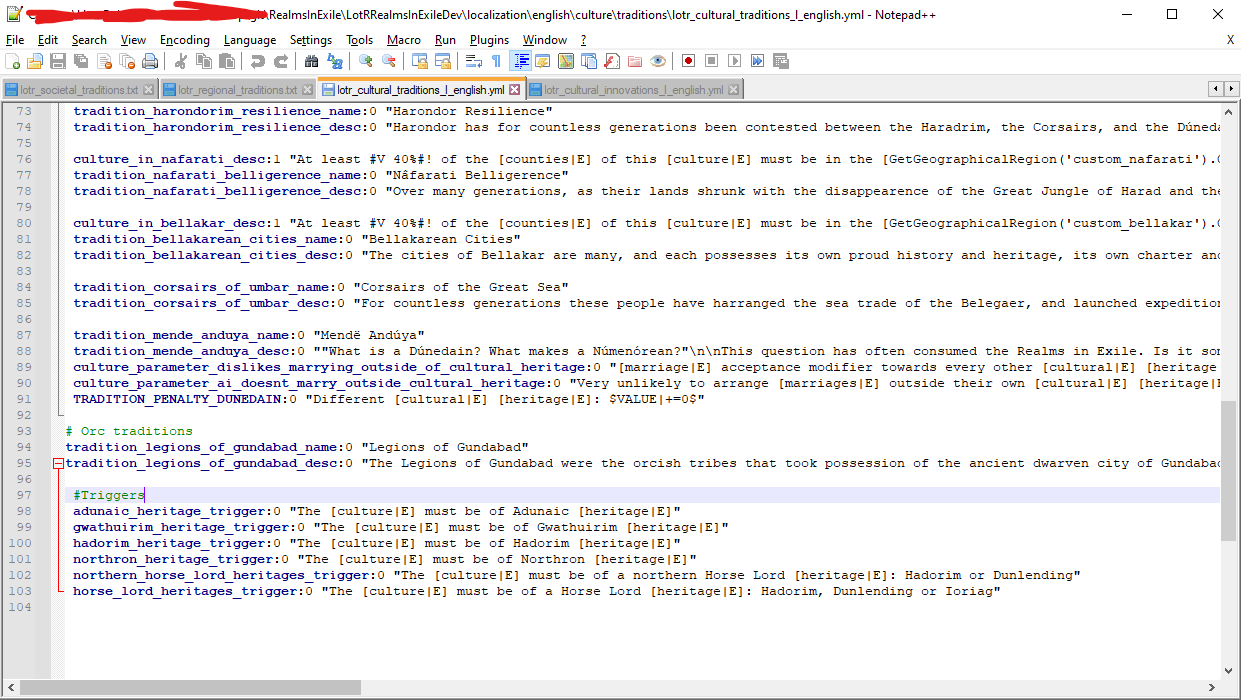
Task: Zoom out using the toolbar icon
Action: click(389, 61)
